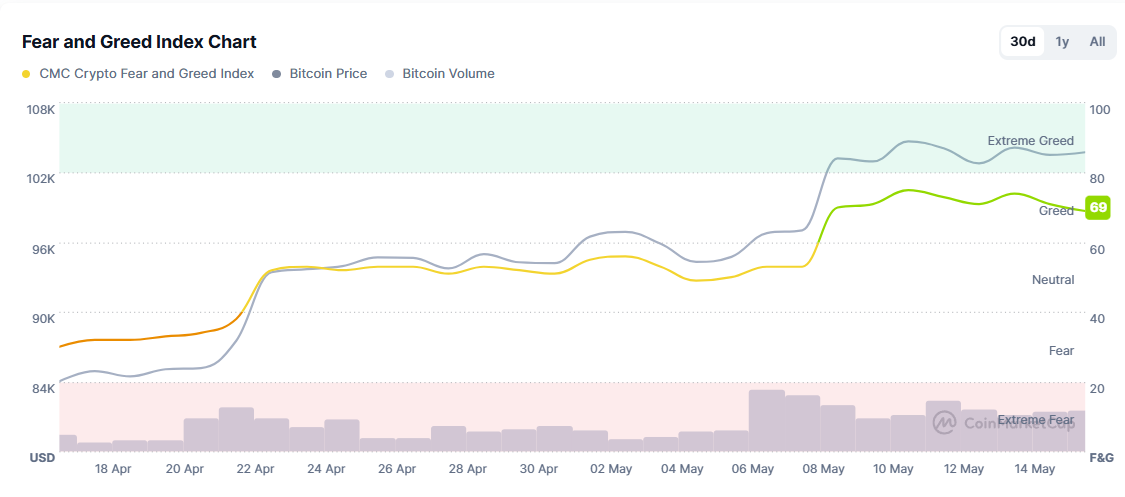Viewport: 1125px width, 497px height.
Task: Click the 08 May date axis label
Action: click(823, 469)
